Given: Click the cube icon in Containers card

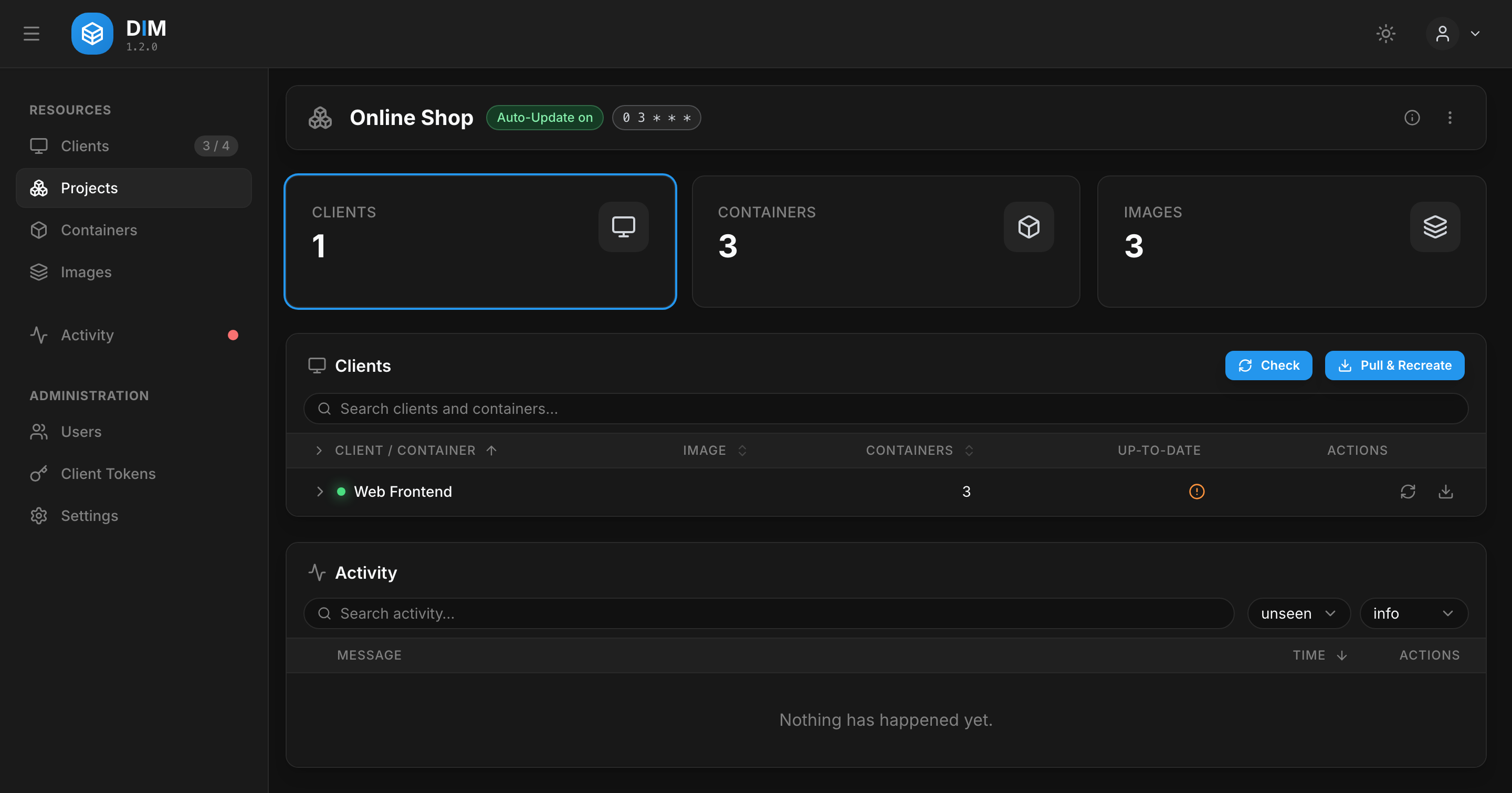Looking at the screenshot, I should pos(1029,226).
